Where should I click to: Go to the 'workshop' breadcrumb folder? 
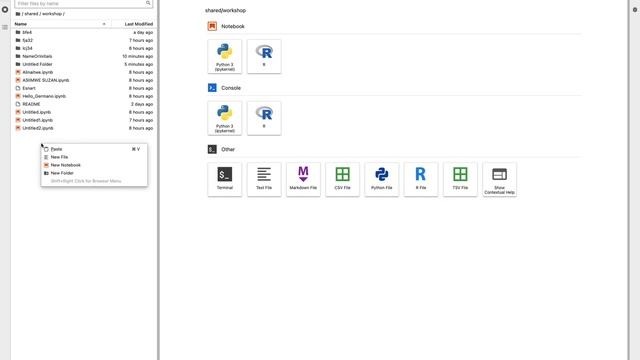pos(52,14)
